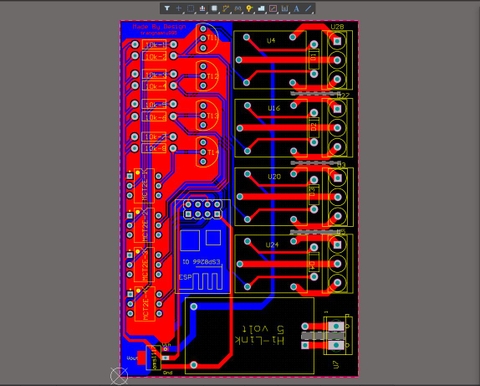Select the U16 relay designator
This screenshot has width=480, height=386.
pyautogui.click(x=274, y=108)
